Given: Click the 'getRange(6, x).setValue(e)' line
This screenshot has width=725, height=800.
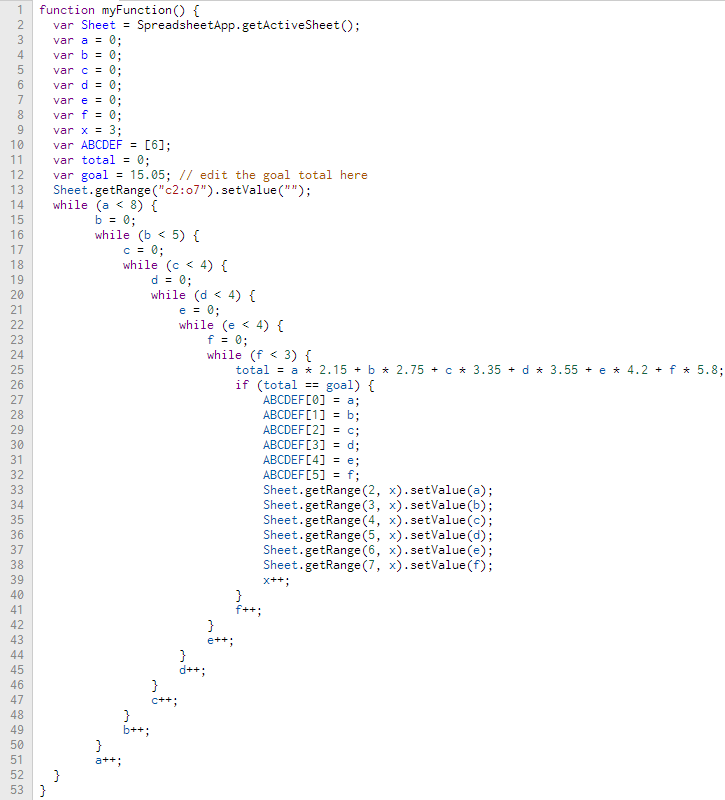Looking at the screenshot, I should click(x=378, y=550).
